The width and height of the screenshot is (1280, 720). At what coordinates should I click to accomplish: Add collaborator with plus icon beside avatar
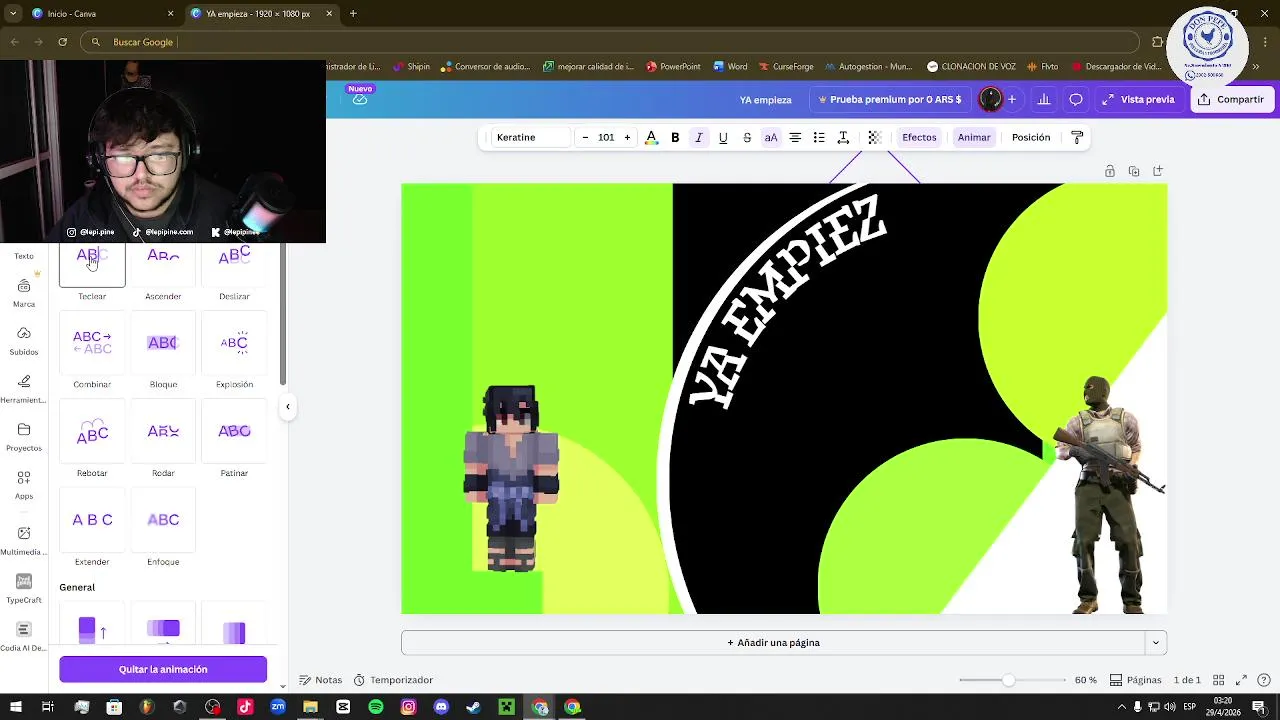(1012, 99)
